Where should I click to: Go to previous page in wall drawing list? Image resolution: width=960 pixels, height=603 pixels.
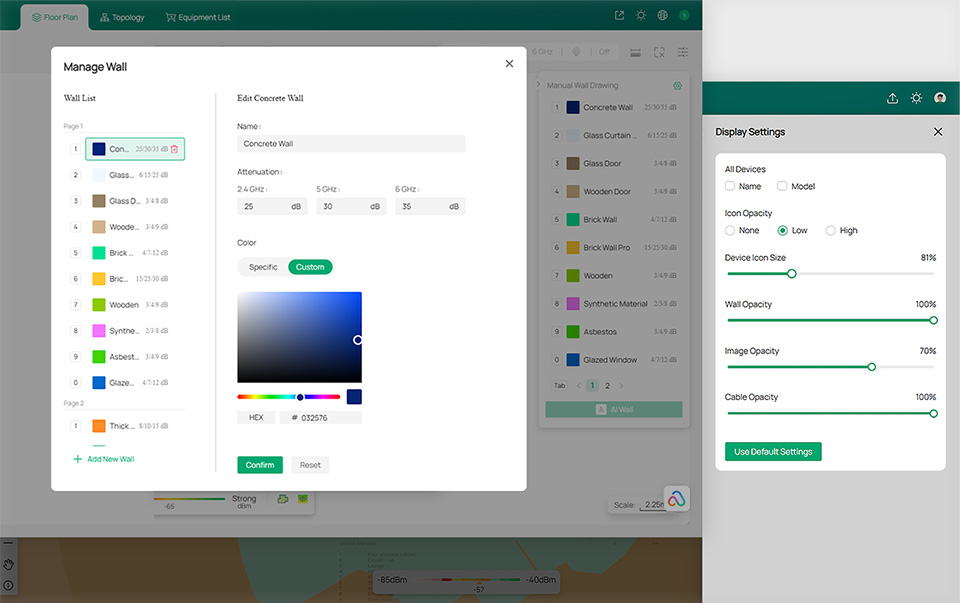coord(579,386)
